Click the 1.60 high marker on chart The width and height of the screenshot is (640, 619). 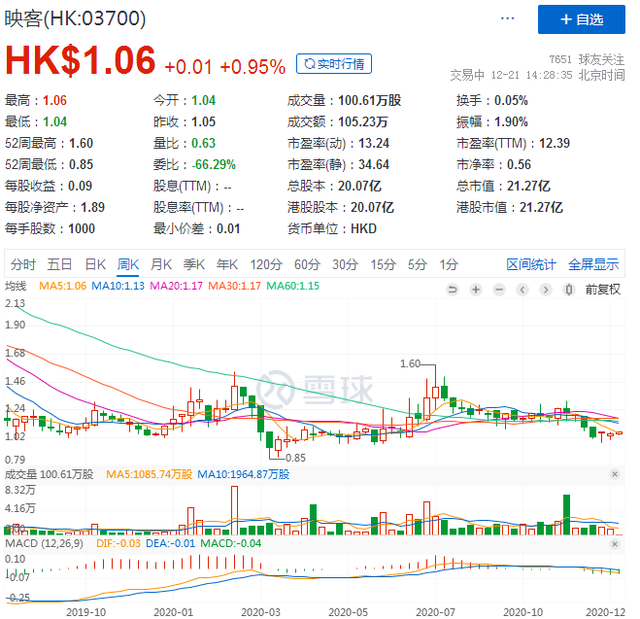click(410, 364)
